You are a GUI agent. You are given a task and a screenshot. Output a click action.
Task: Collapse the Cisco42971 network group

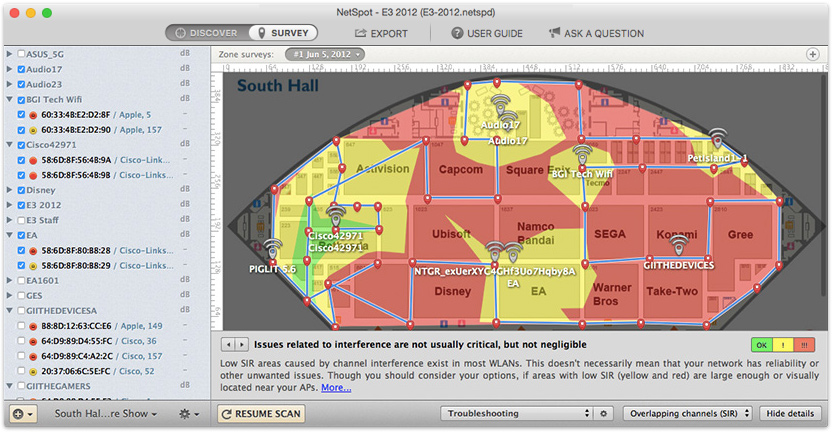[9, 144]
